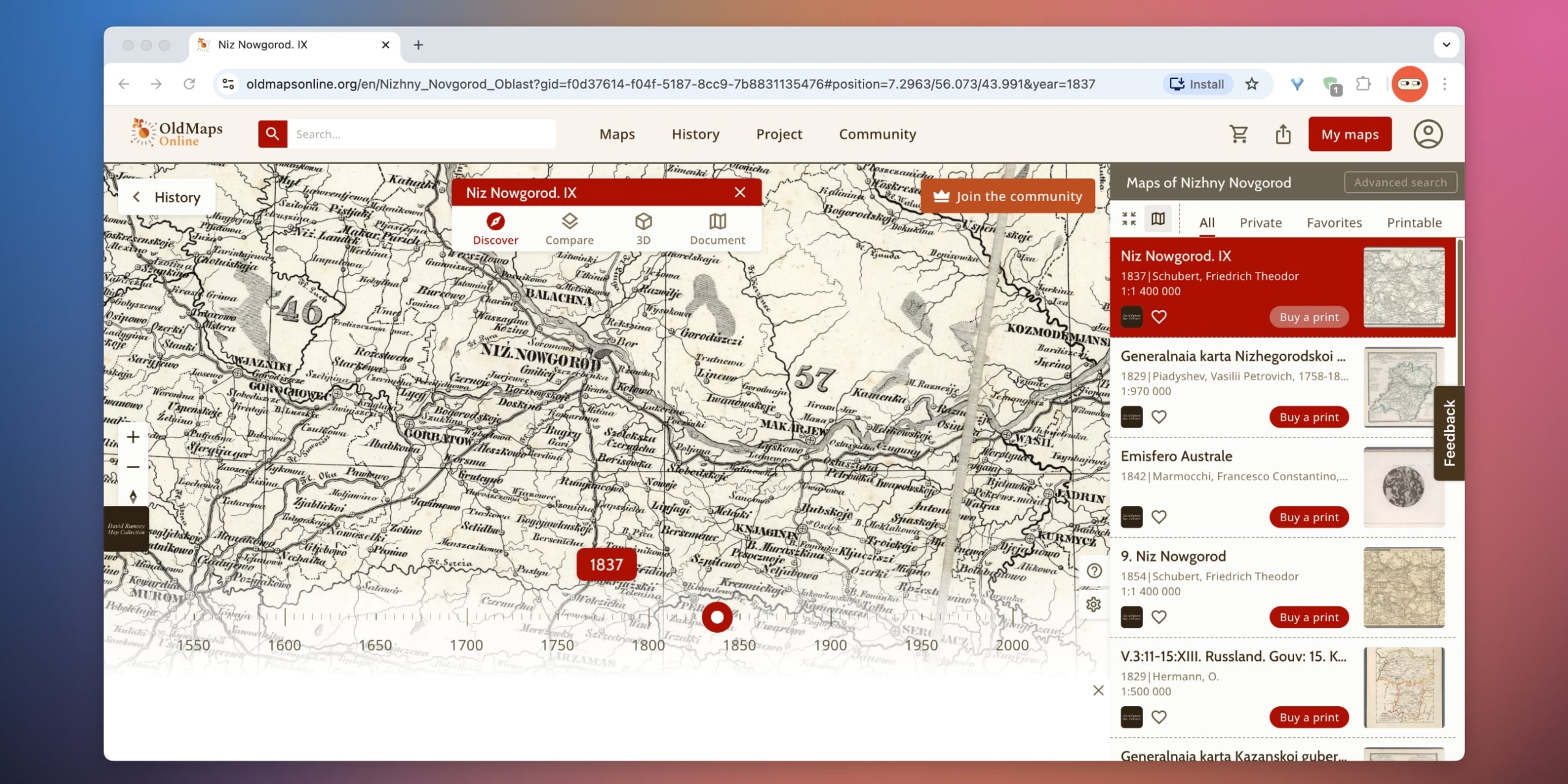
Task: Toggle the heart on Emisfero Australe
Action: coord(1159,516)
